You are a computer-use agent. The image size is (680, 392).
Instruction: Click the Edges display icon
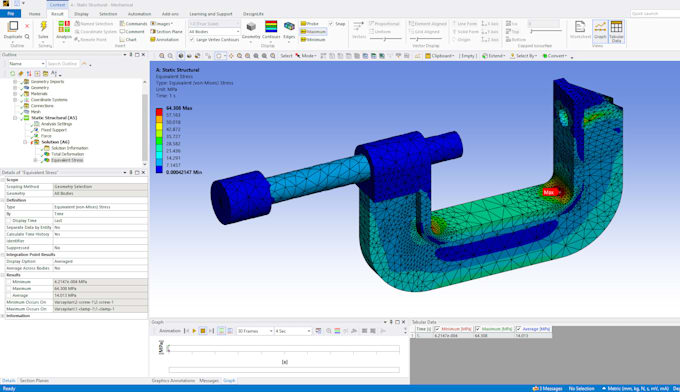click(x=289, y=26)
